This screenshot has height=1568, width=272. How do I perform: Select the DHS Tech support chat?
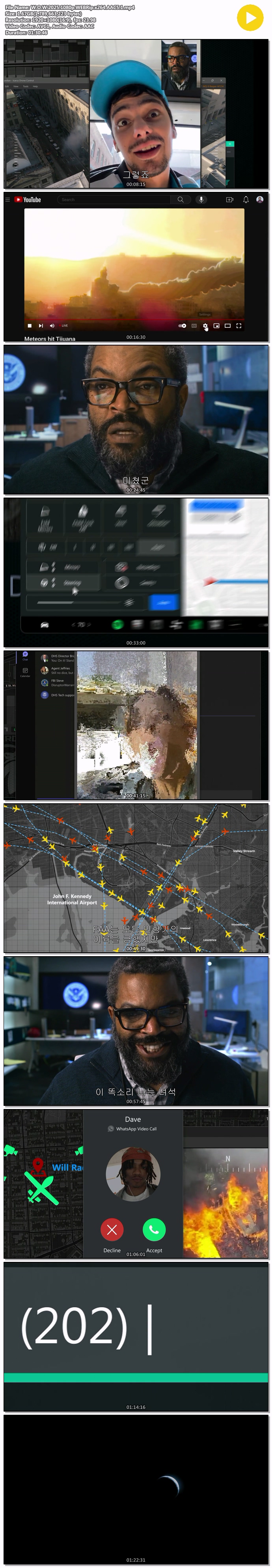57,695
